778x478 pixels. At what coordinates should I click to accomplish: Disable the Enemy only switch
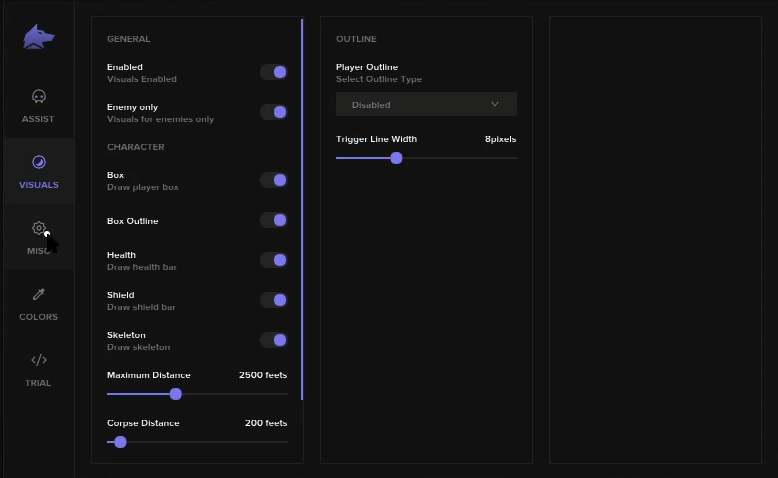pos(274,112)
